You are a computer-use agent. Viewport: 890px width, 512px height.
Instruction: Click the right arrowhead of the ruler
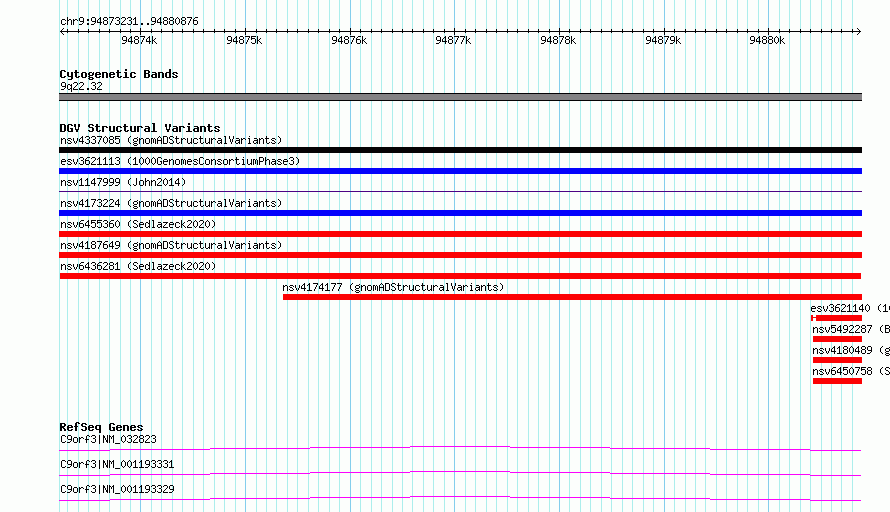pyautogui.click(x=858, y=31)
